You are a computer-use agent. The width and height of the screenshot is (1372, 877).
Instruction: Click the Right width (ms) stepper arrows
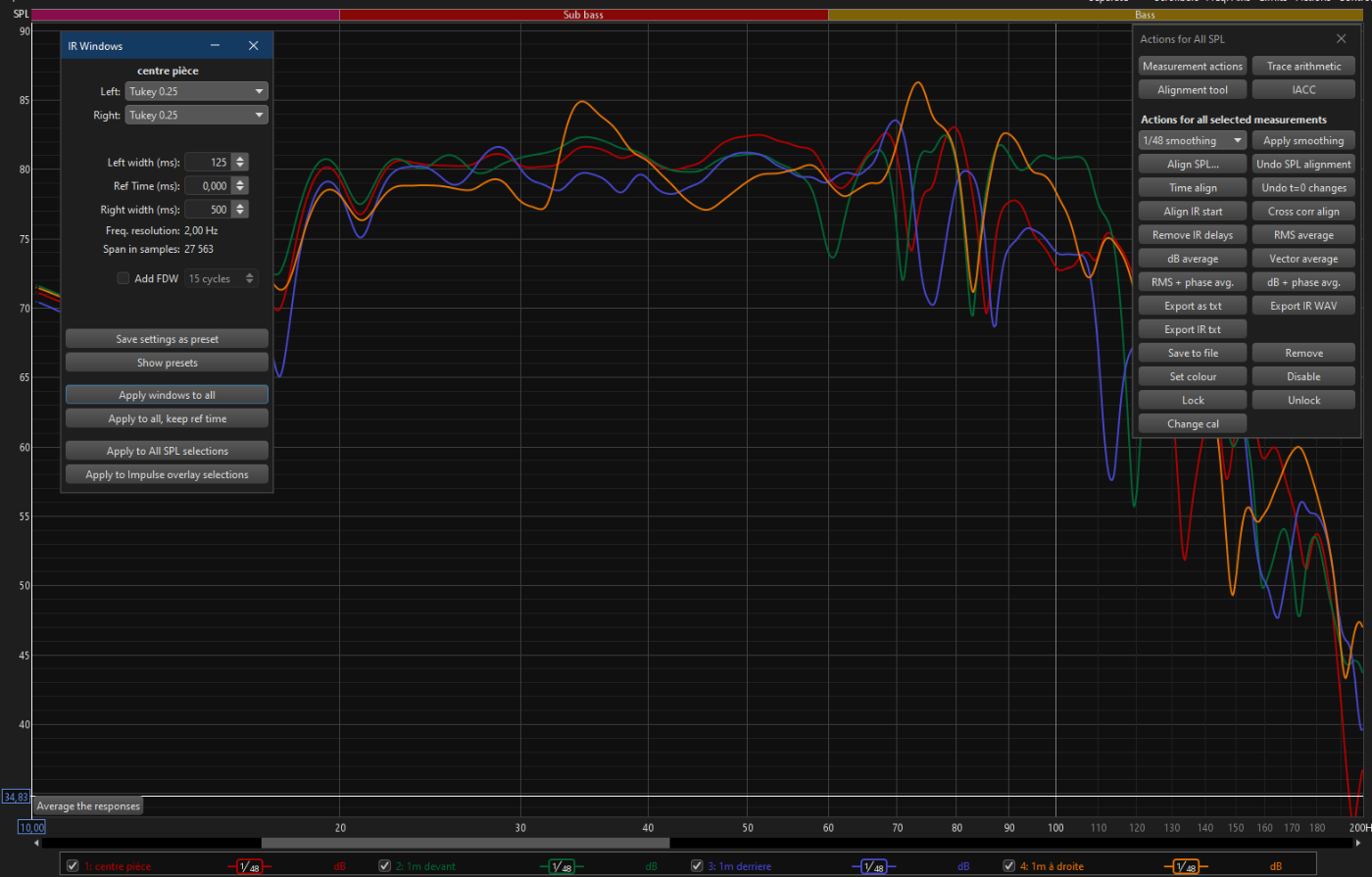240,210
